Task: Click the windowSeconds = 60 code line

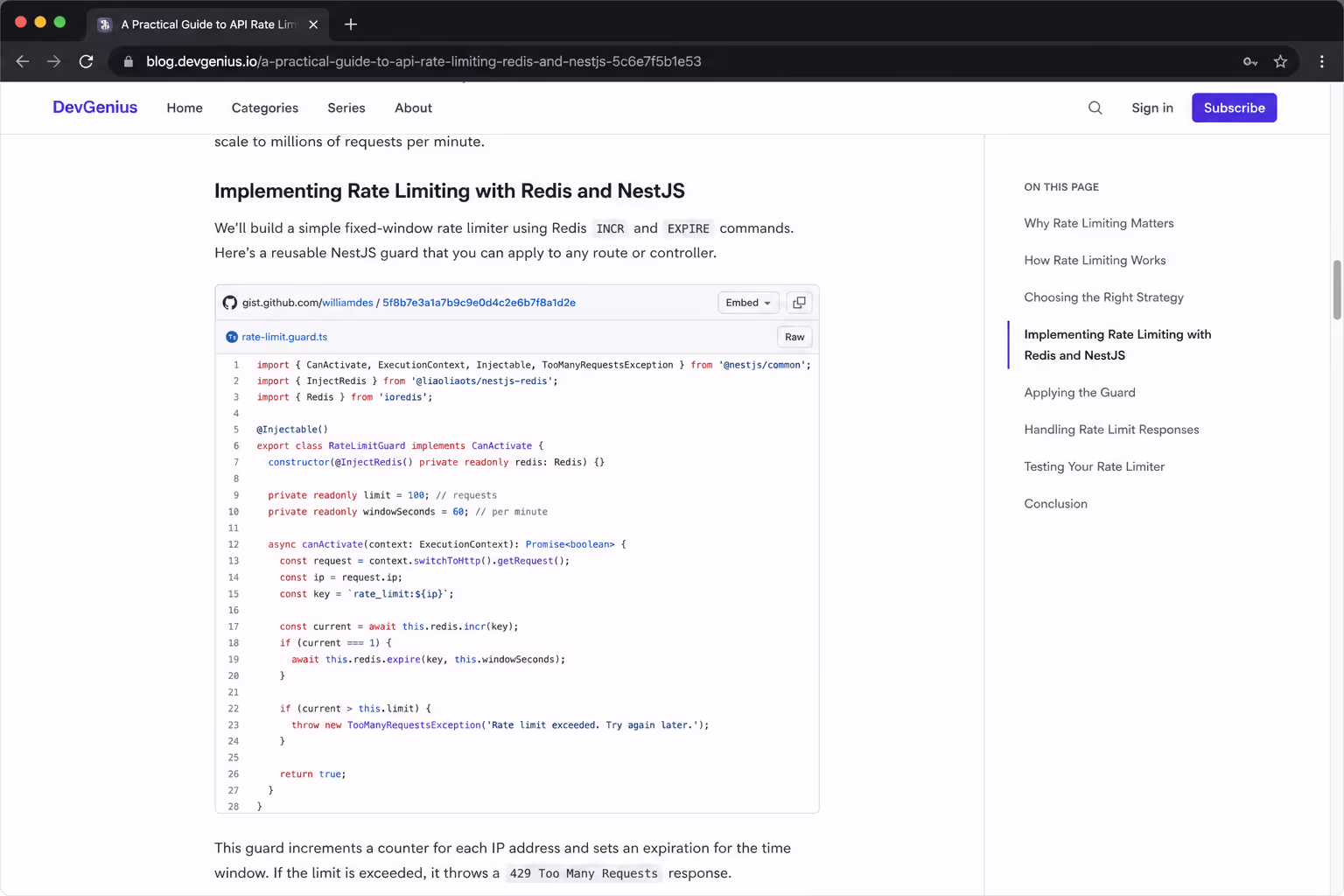Action: (408, 512)
